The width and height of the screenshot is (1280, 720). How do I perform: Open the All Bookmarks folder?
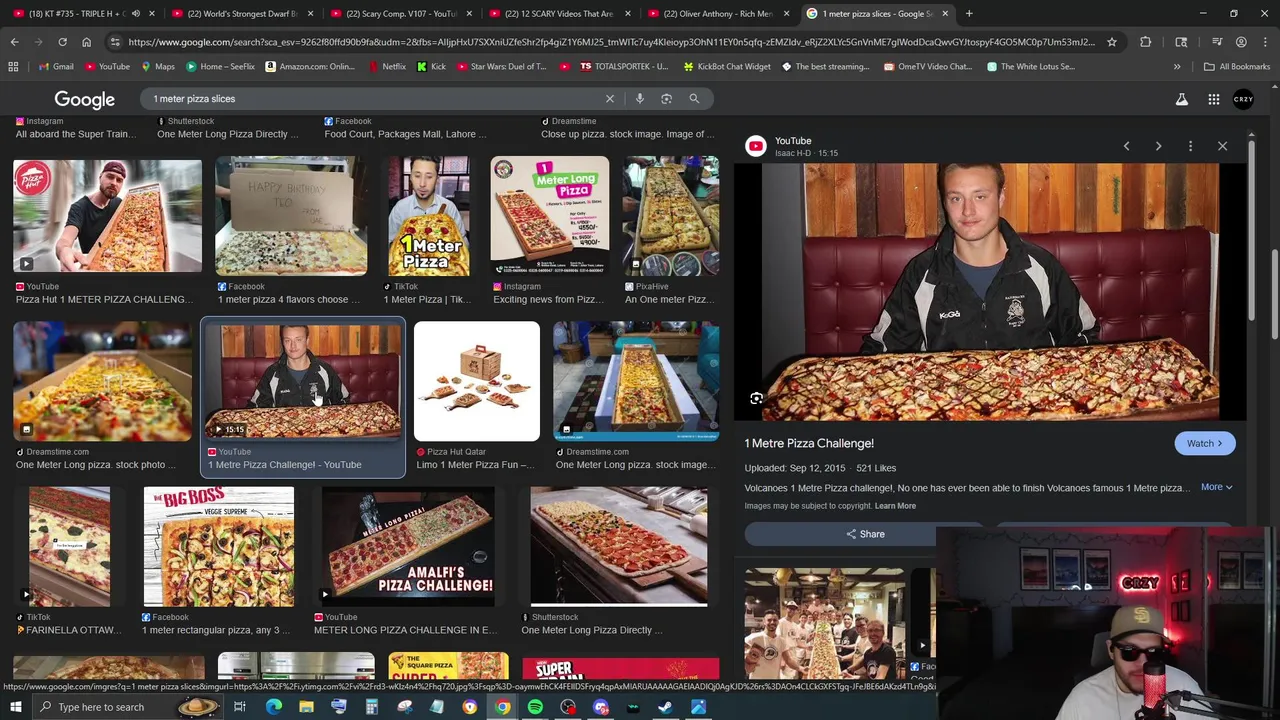pos(1237,67)
